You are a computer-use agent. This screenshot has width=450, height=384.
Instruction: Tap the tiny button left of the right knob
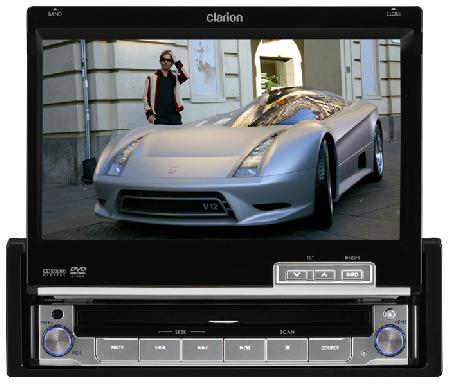tap(364, 352)
